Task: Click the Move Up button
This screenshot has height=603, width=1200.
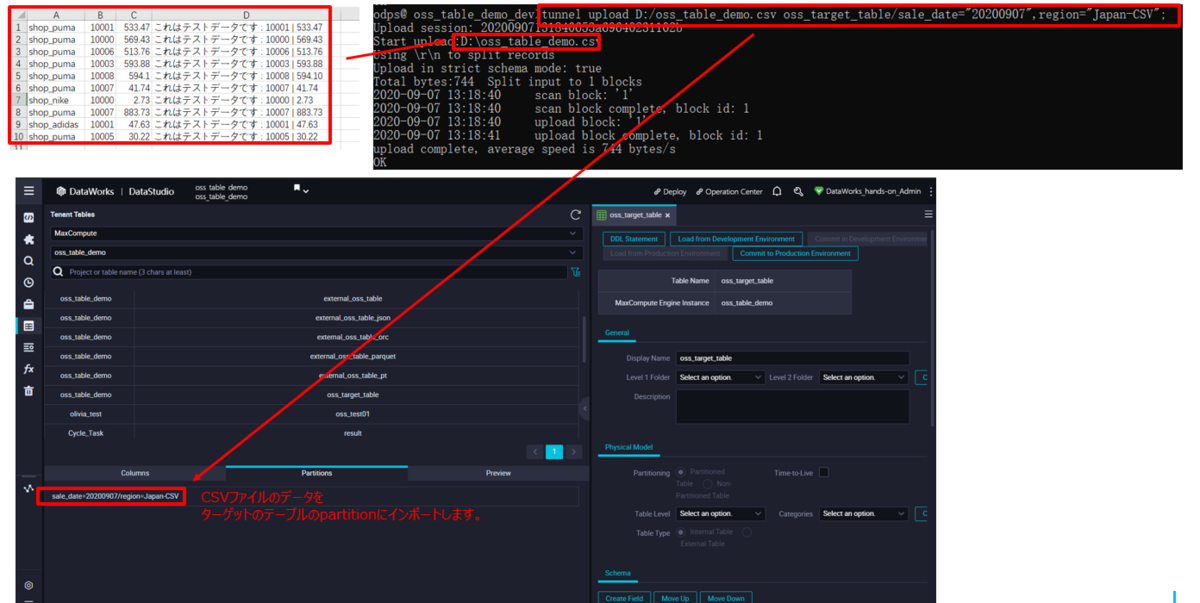Action: [675, 598]
